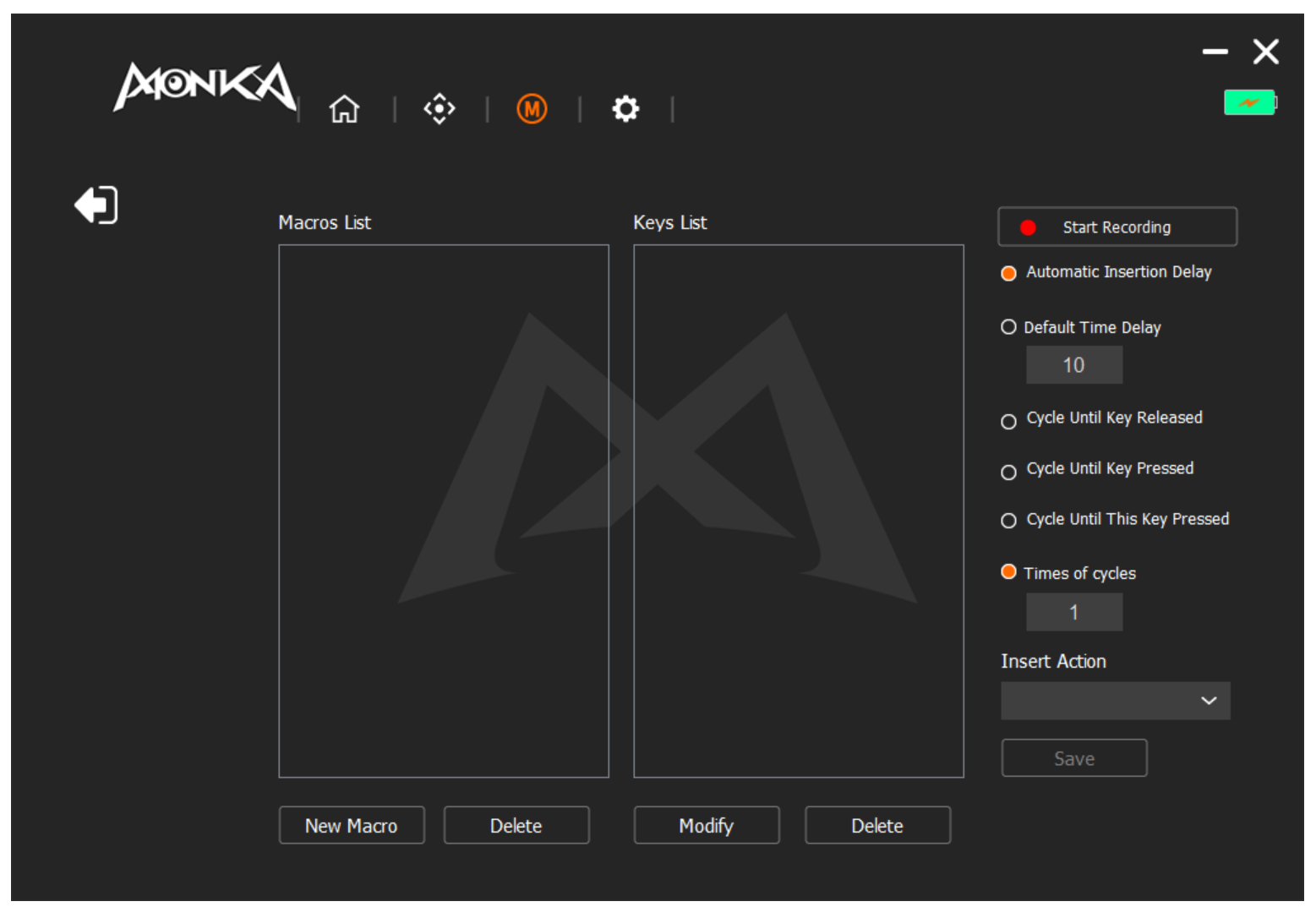Image resolution: width=1316 pixels, height=918 pixels.
Task: Select the Times of cycles option
Action: 1008,572
